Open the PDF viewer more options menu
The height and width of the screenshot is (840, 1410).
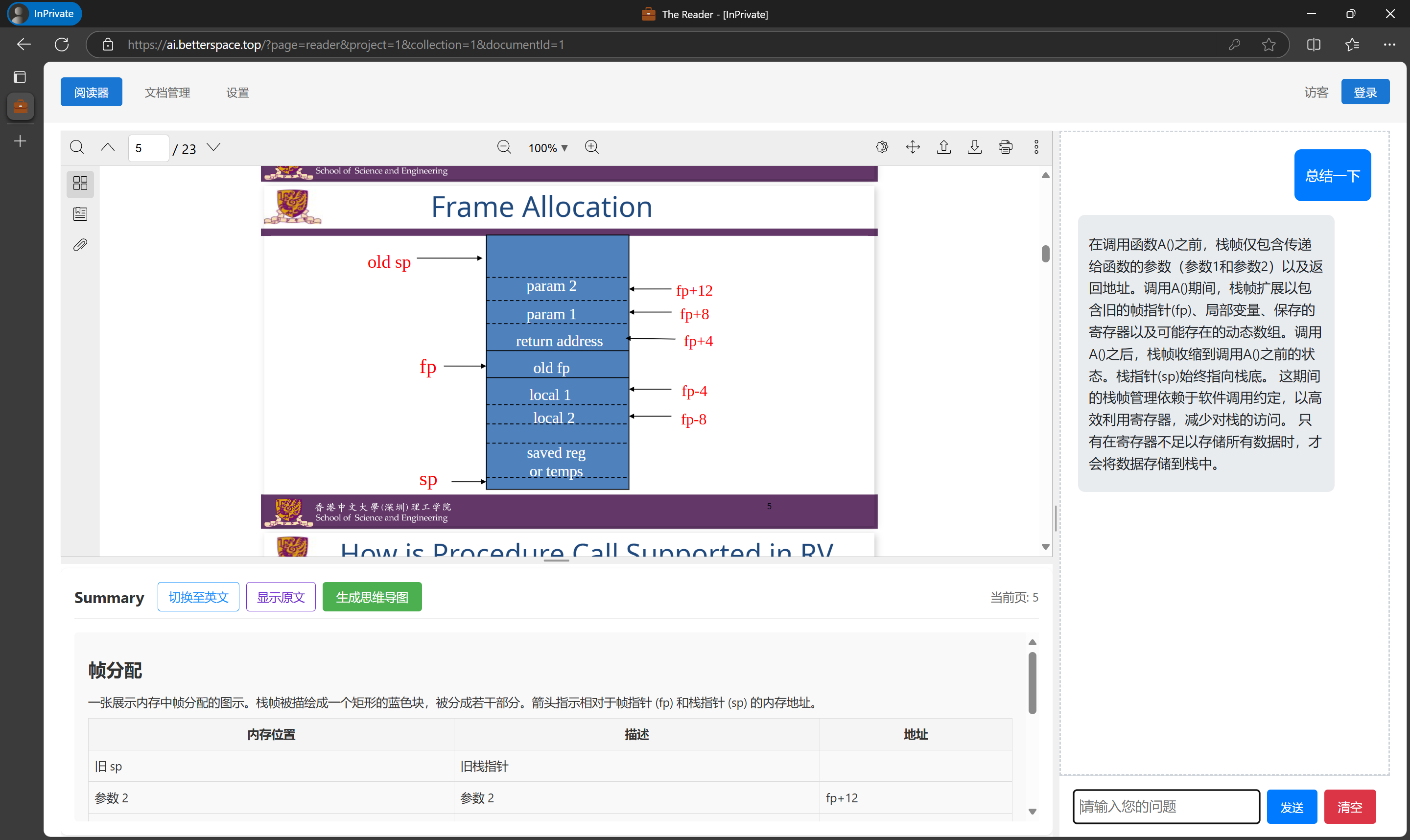(1036, 147)
